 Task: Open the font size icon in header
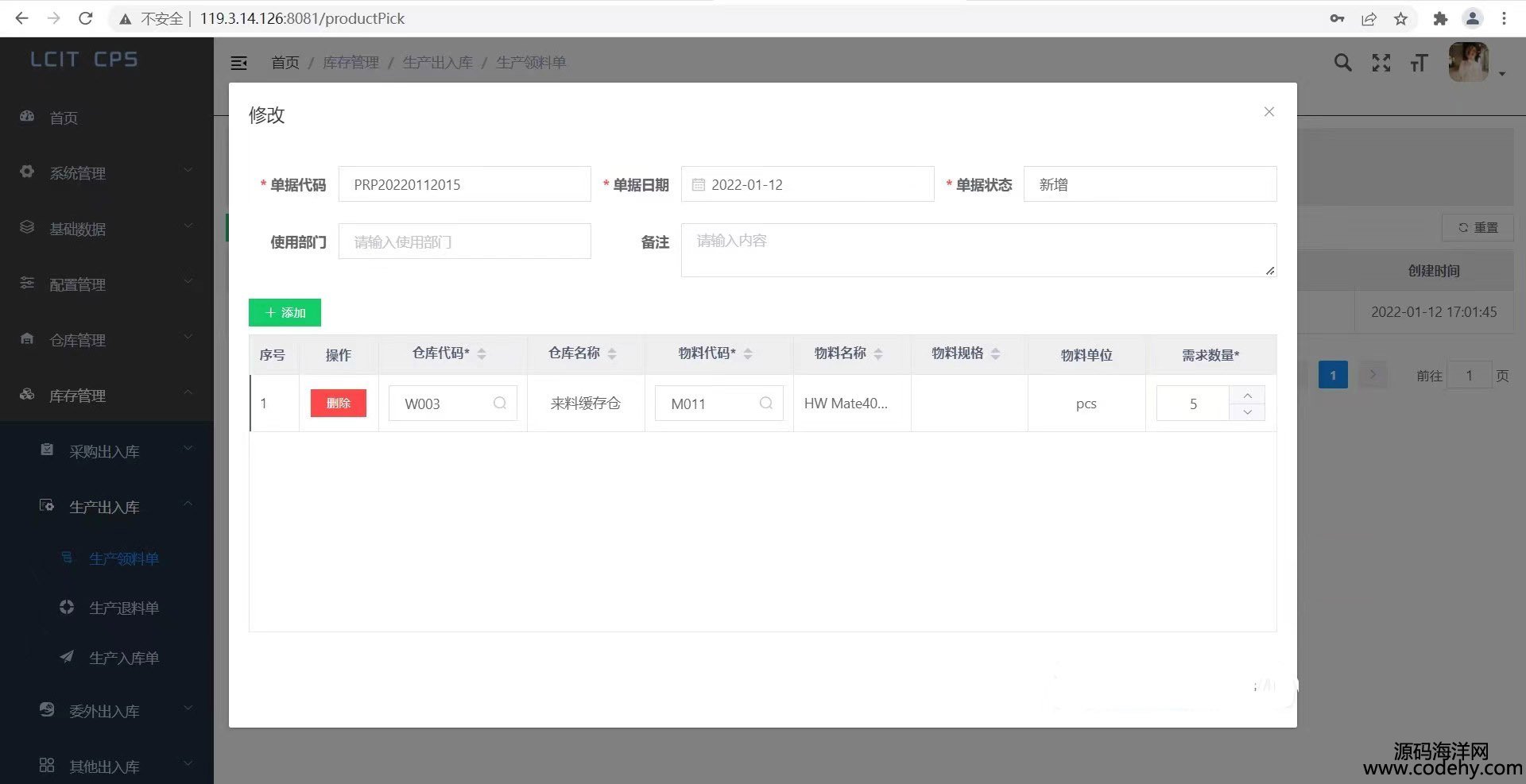(x=1419, y=63)
